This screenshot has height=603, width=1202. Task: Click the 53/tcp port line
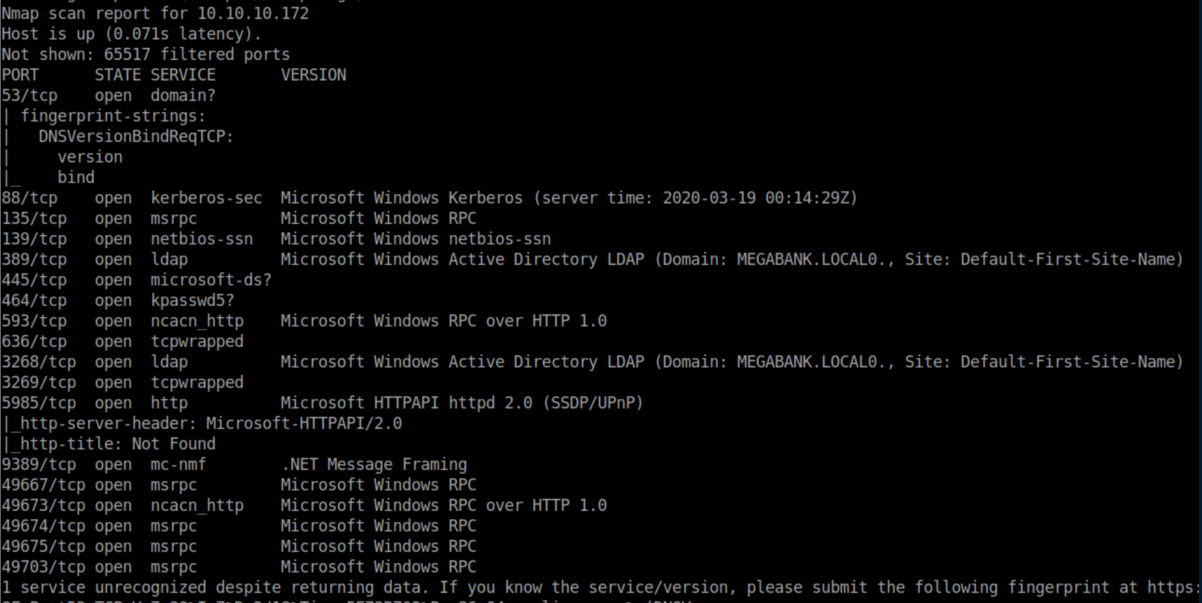30,96
